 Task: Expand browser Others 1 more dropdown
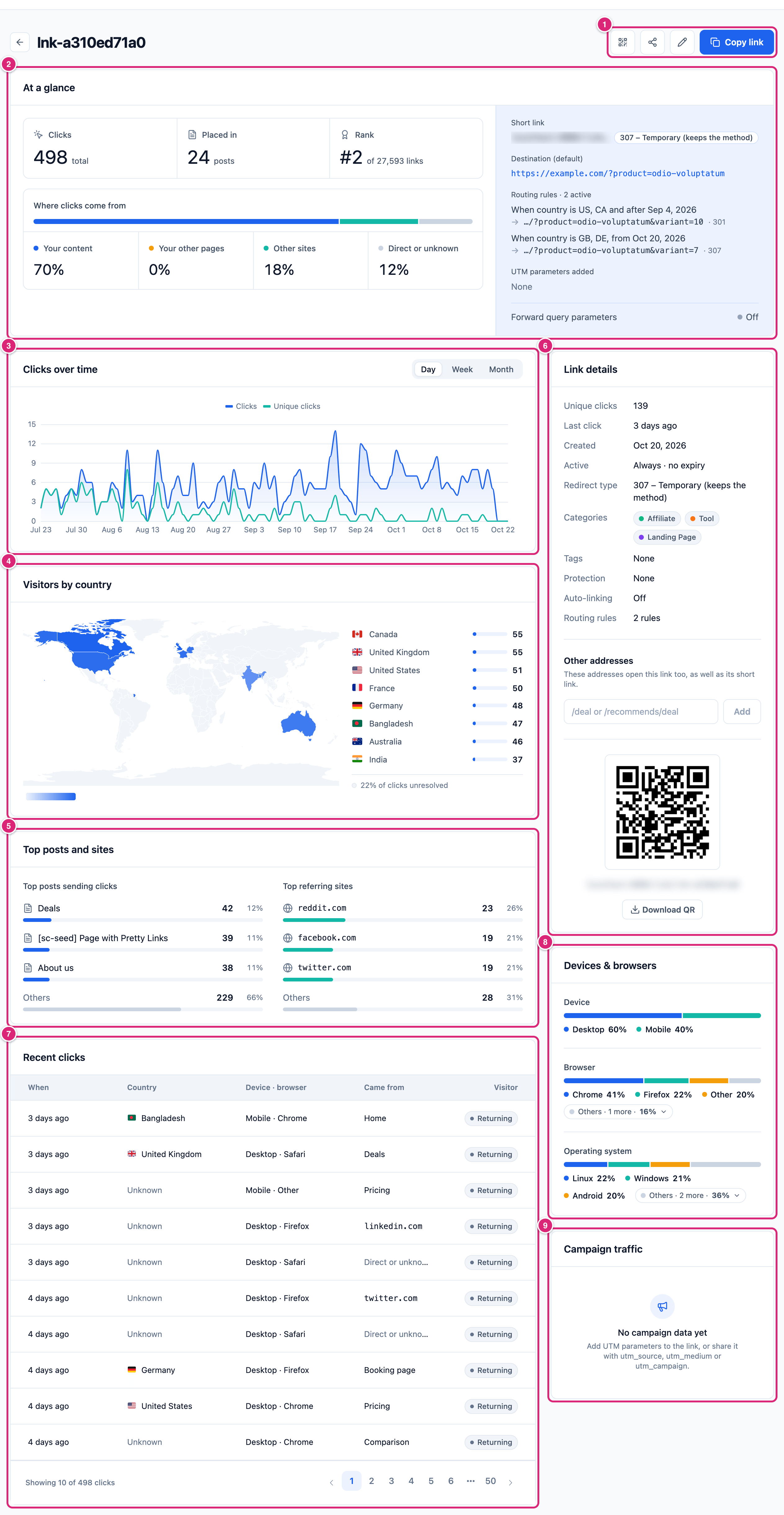tap(618, 1112)
